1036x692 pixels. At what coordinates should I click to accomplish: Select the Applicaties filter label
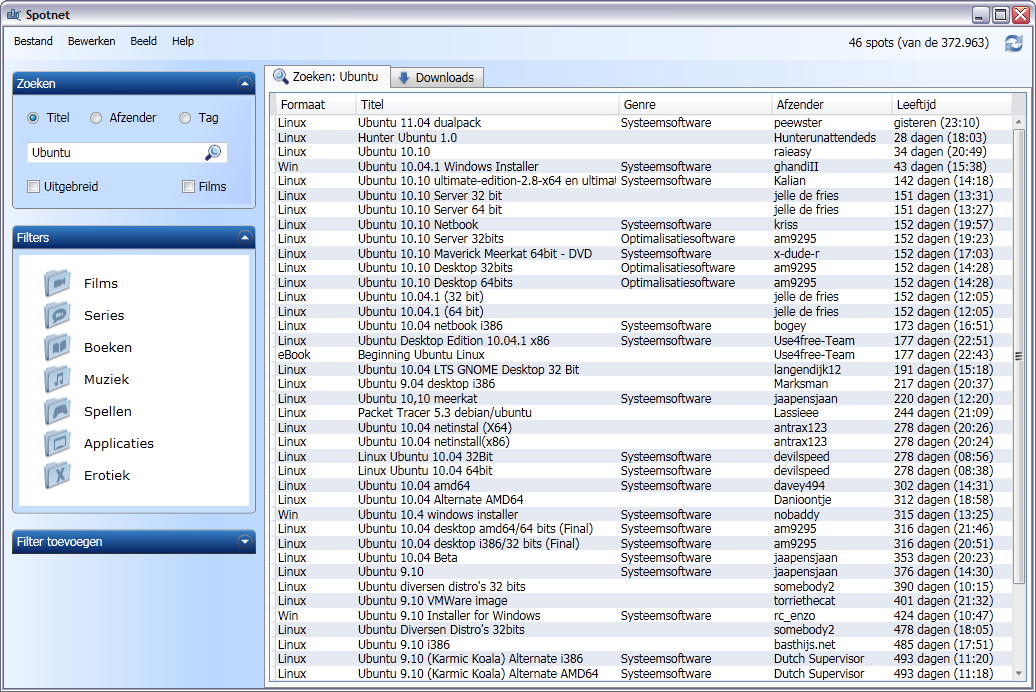click(119, 443)
